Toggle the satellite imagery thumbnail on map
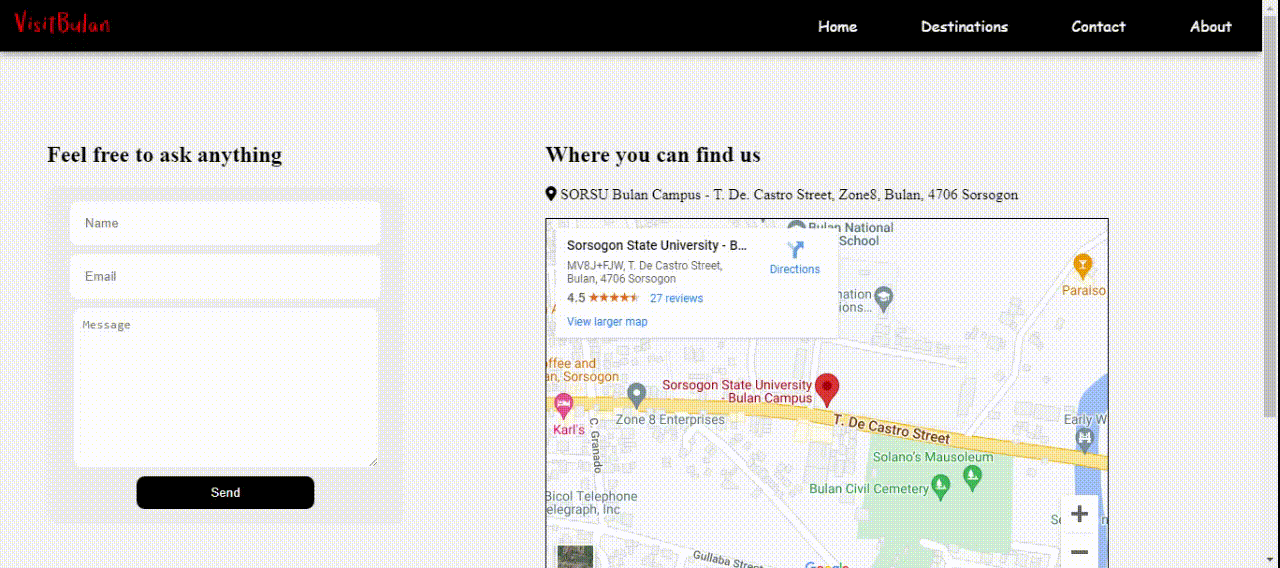The image size is (1280, 568). point(575,556)
